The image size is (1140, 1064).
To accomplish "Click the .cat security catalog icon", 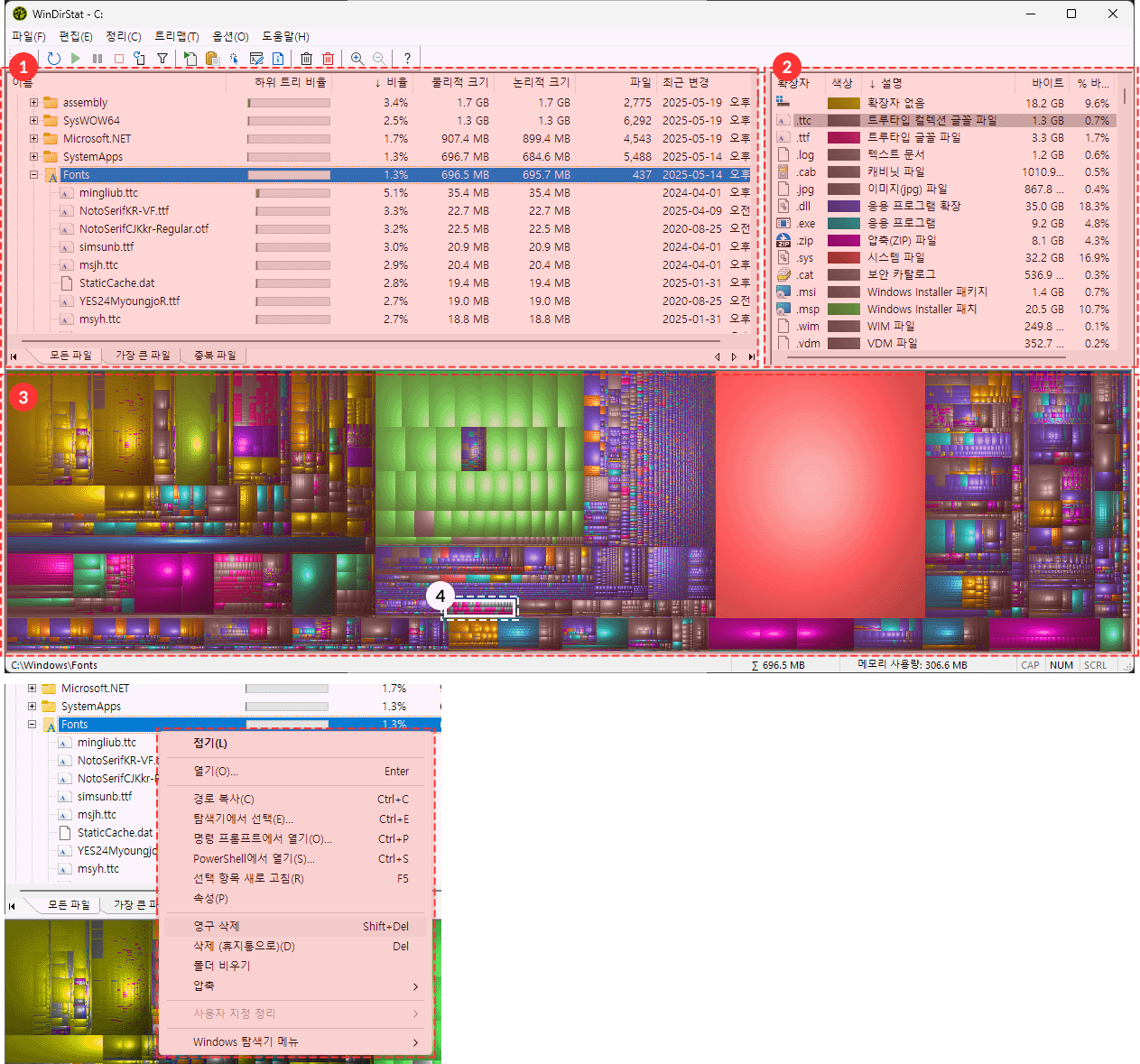I will pyautogui.click(x=783, y=274).
